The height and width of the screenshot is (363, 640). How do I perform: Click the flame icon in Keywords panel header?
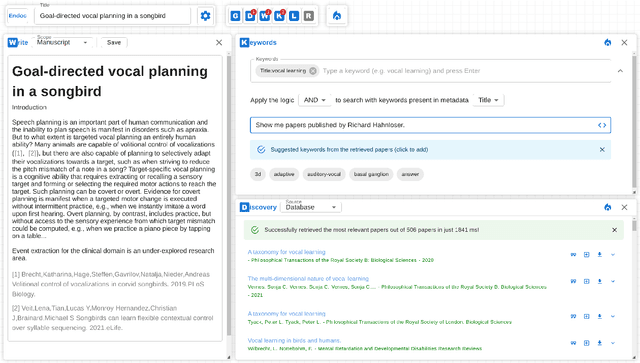coord(608,42)
